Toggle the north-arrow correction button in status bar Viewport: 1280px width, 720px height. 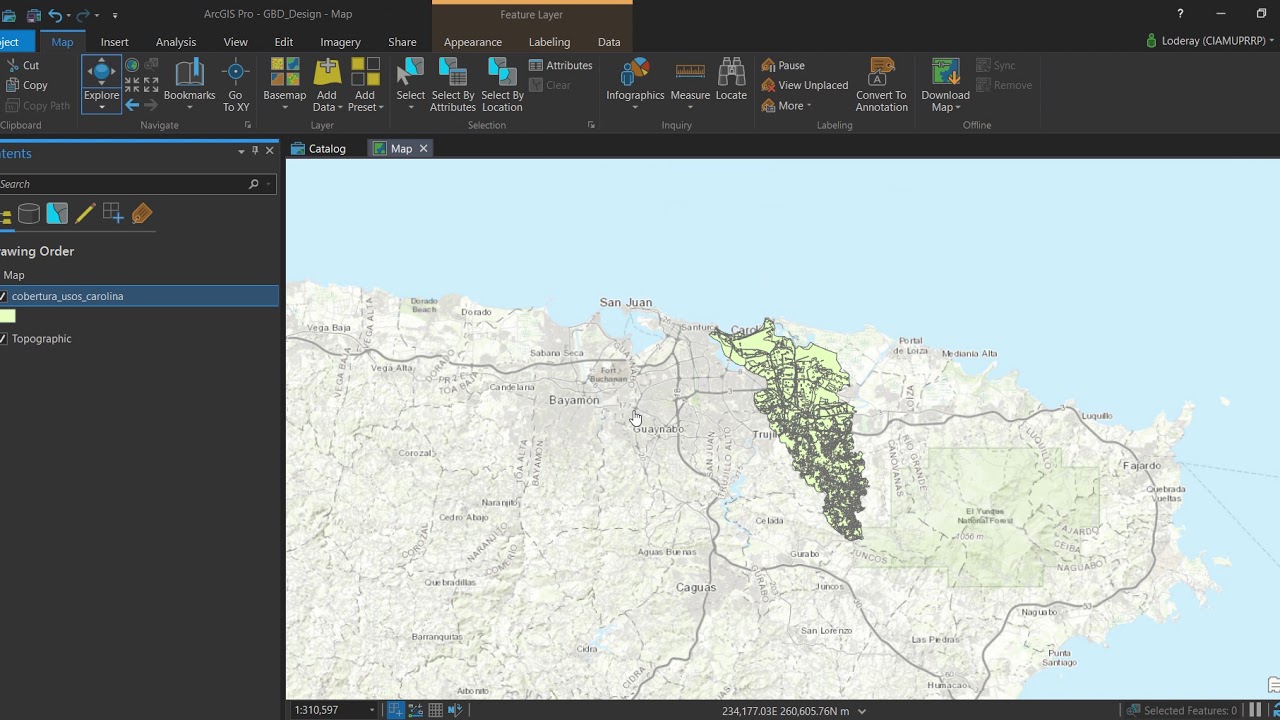coord(455,710)
